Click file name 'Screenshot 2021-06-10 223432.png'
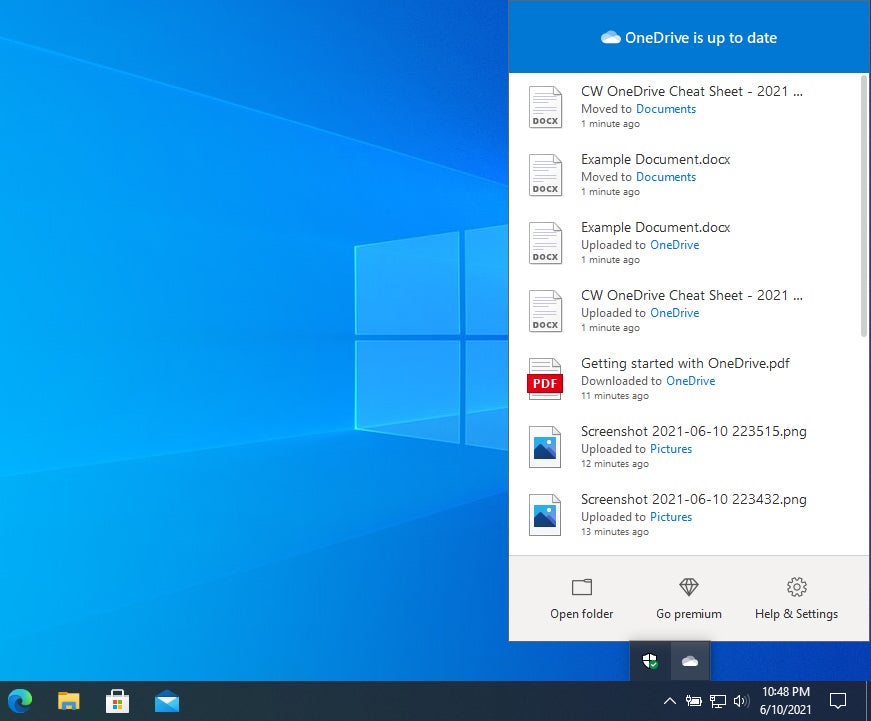 click(x=694, y=499)
